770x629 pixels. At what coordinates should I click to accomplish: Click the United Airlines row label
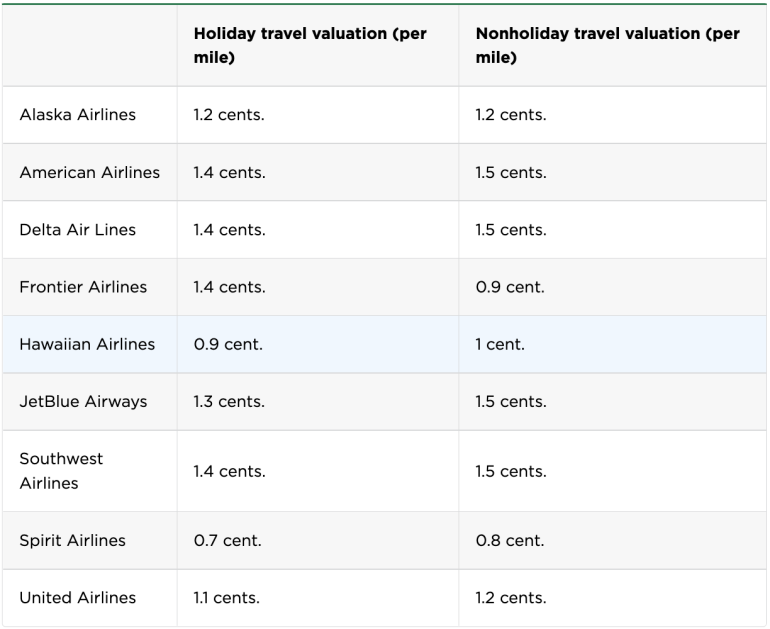click(77, 597)
